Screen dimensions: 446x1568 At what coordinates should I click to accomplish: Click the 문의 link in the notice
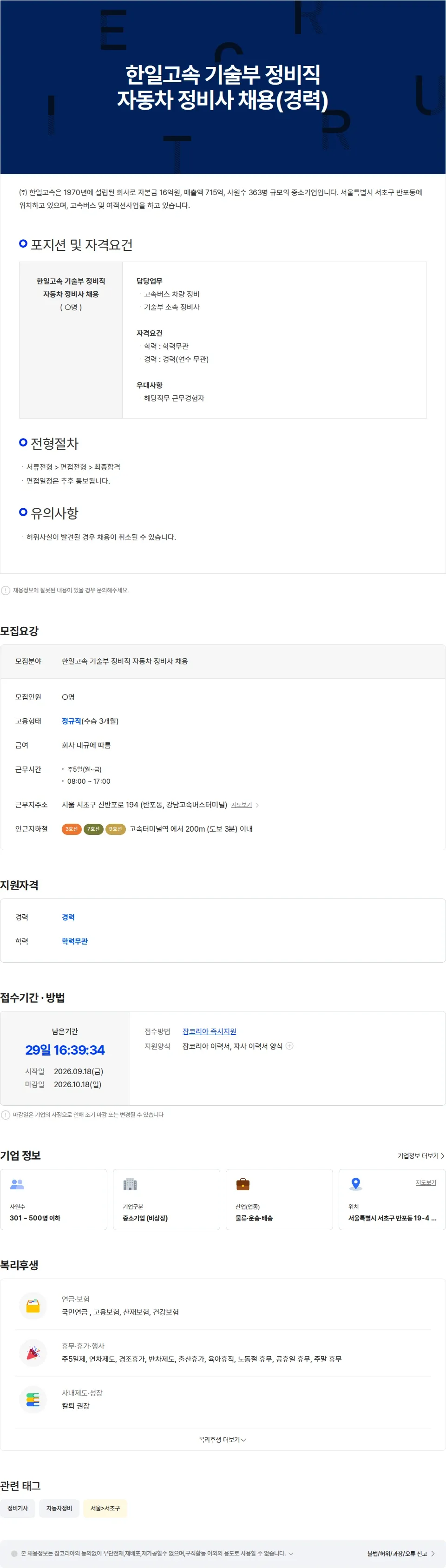tap(102, 590)
